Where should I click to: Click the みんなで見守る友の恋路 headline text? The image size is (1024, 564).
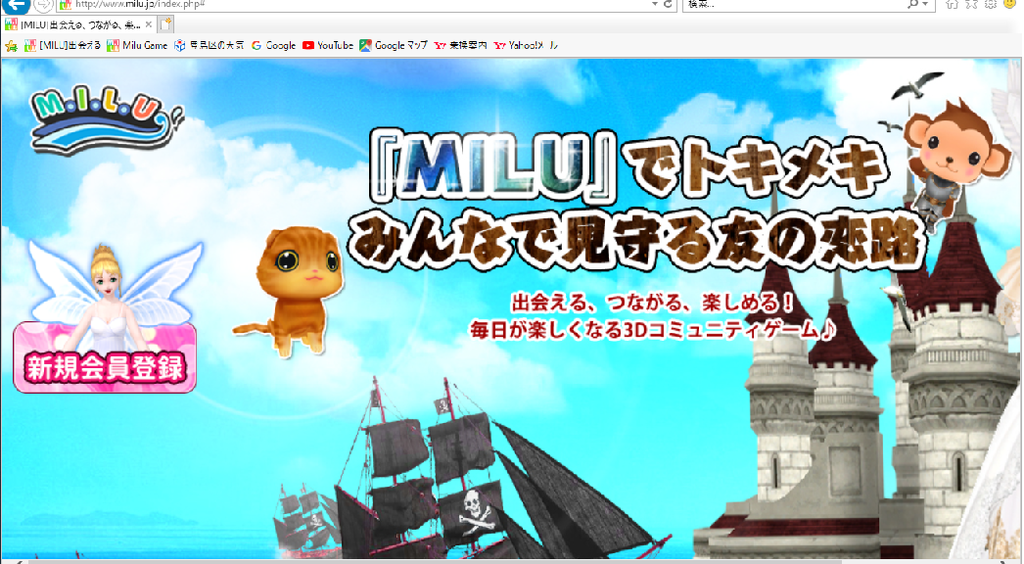[x=637, y=241]
